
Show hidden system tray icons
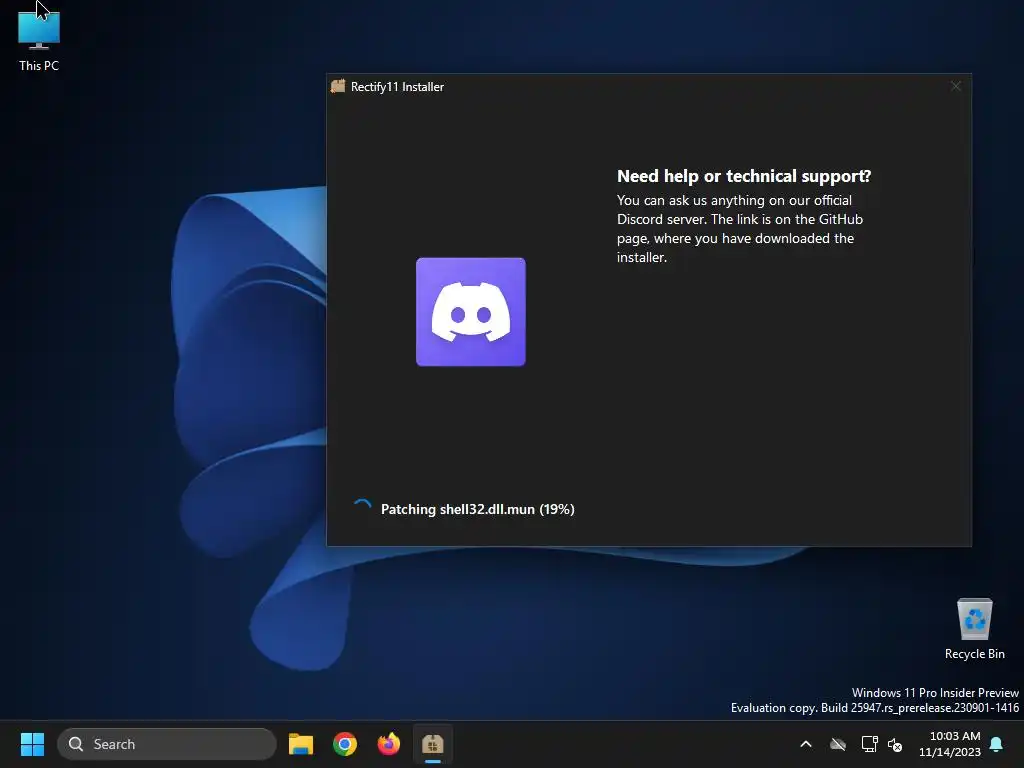806,744
